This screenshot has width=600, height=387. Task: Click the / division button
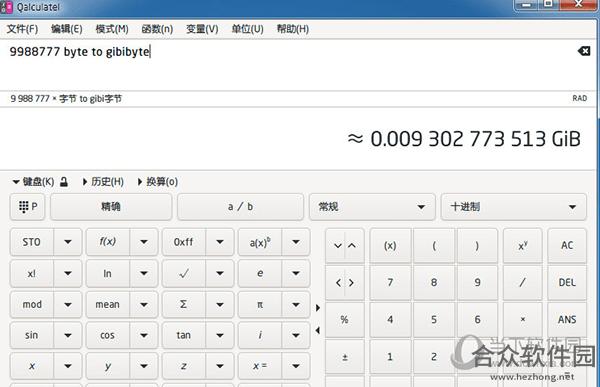point(523,283)
